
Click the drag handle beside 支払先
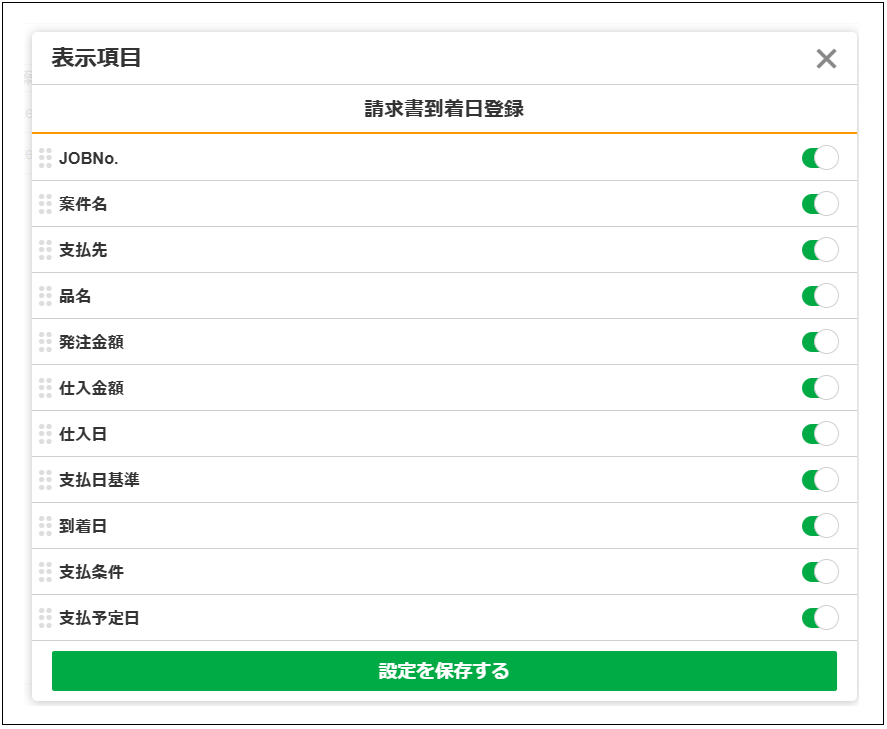[45, 250]
